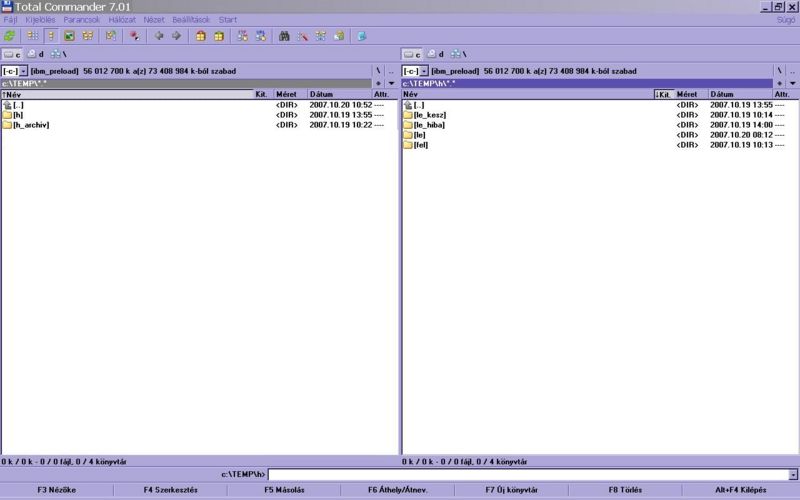Expand command line history dropdown
Image resolution: width=800 pixels, height=500 pixels.
coord(793,474)
